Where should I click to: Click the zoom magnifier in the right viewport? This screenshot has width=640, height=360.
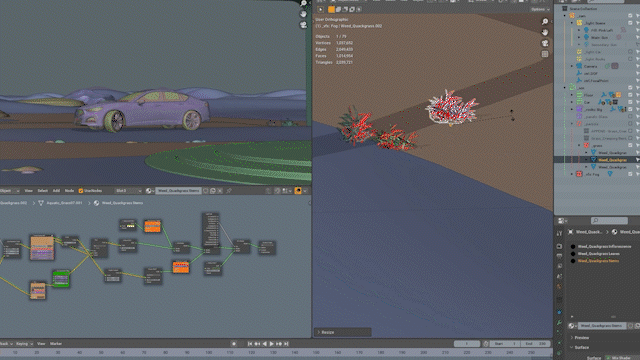point(545,22)
